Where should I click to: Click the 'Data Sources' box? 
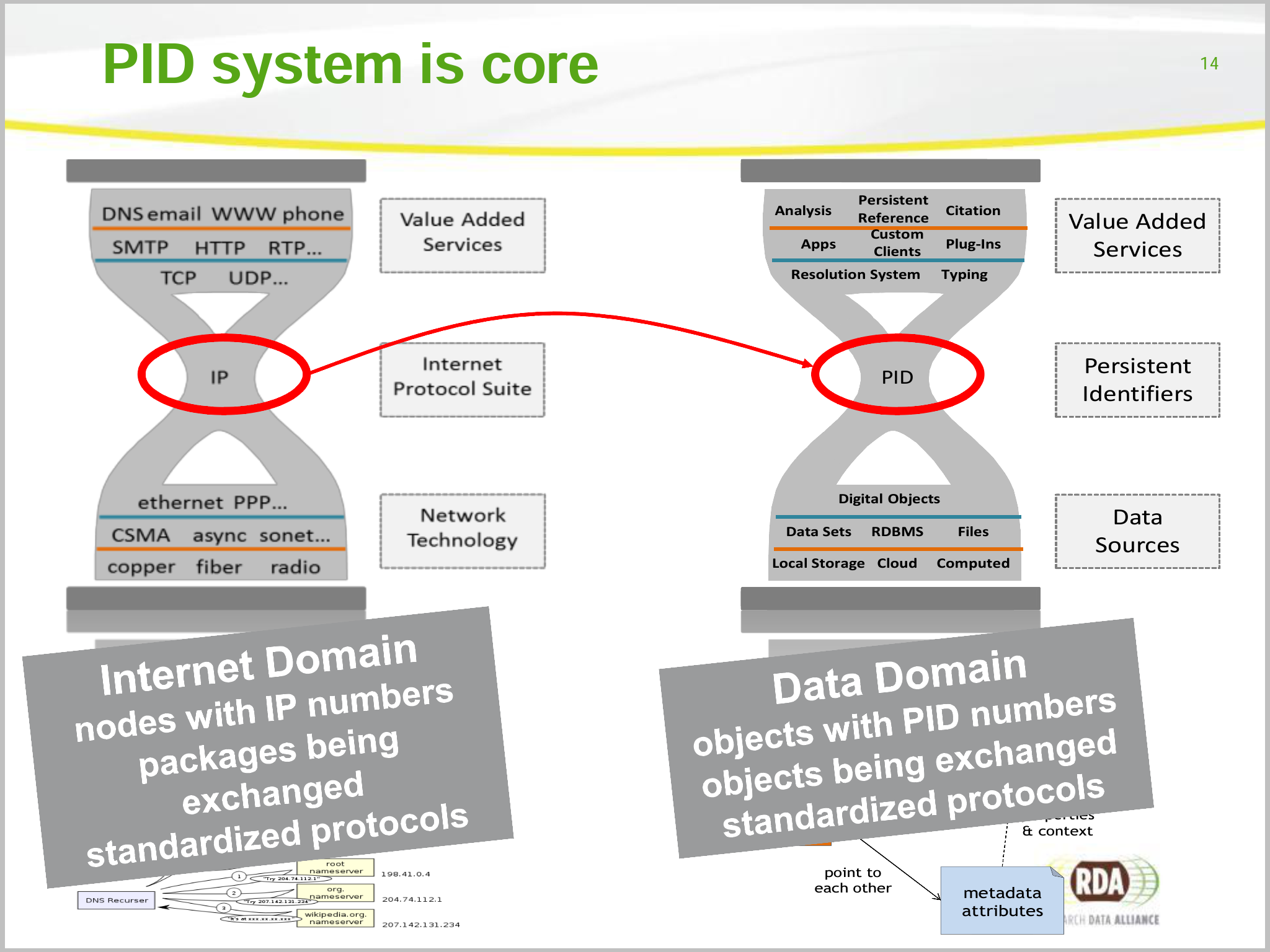point(1137,531)
